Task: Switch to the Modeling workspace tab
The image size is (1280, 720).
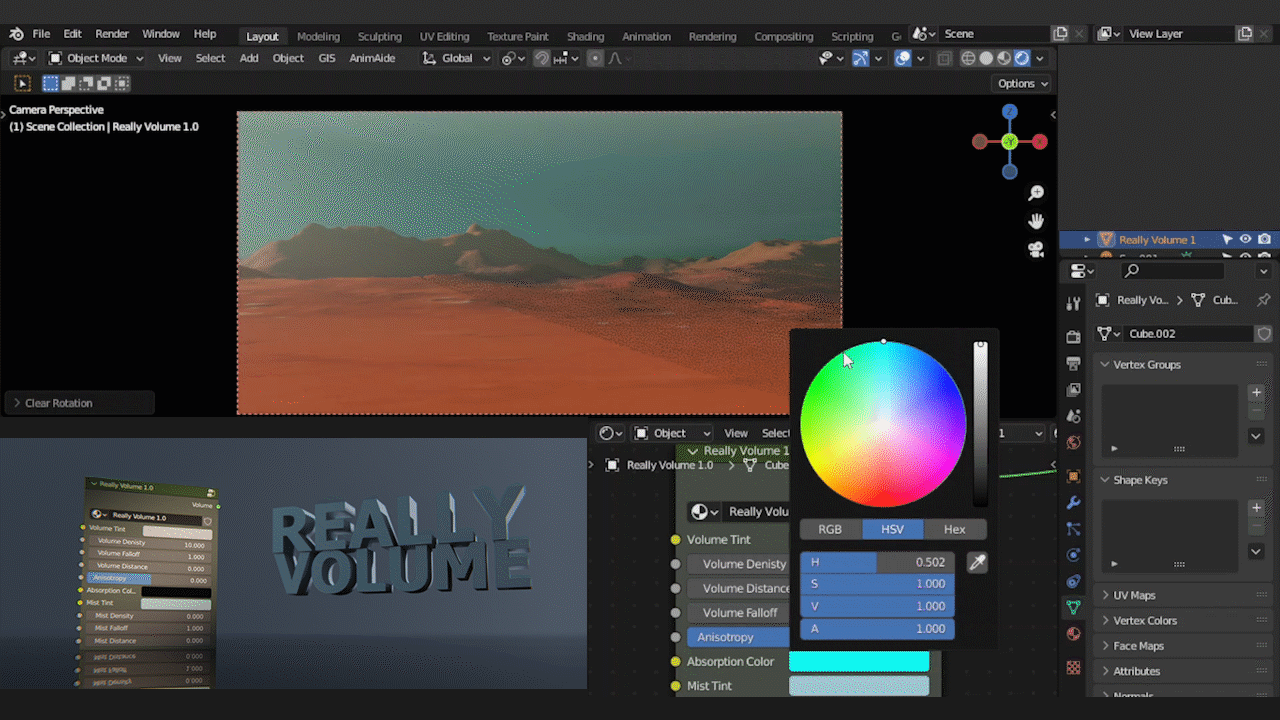Action: tap(318, 36)
